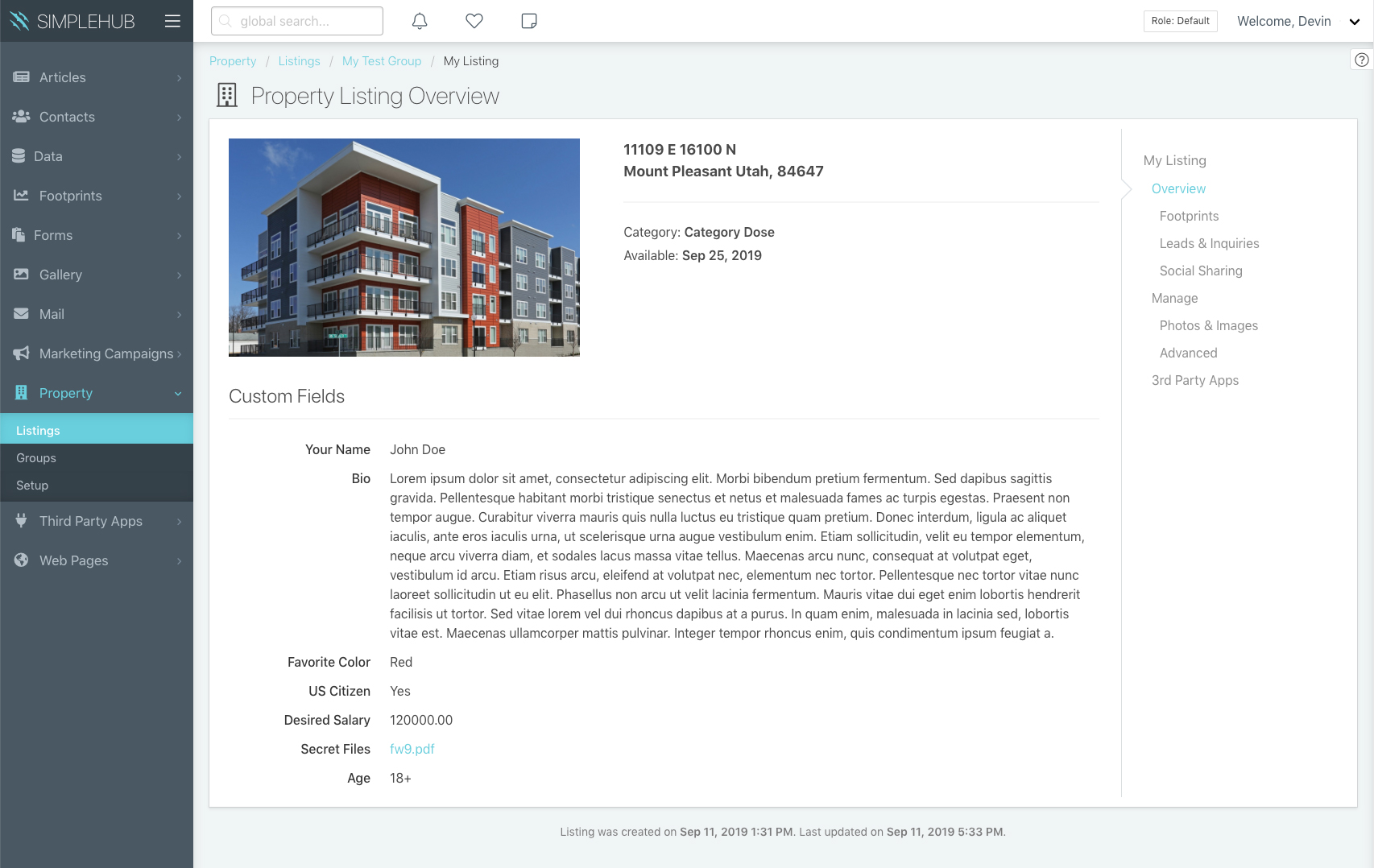Screen dimensions: 1374x868
Task: Click the My Test Group breadcrumb
Action: click(x=382, y=61)
